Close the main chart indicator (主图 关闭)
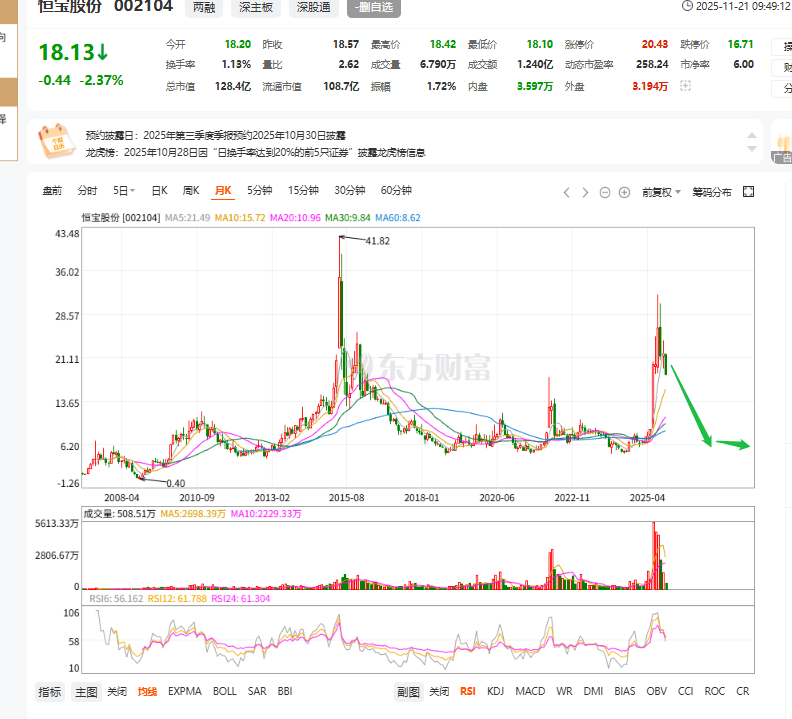792x719 pixels. coord(117,691)
